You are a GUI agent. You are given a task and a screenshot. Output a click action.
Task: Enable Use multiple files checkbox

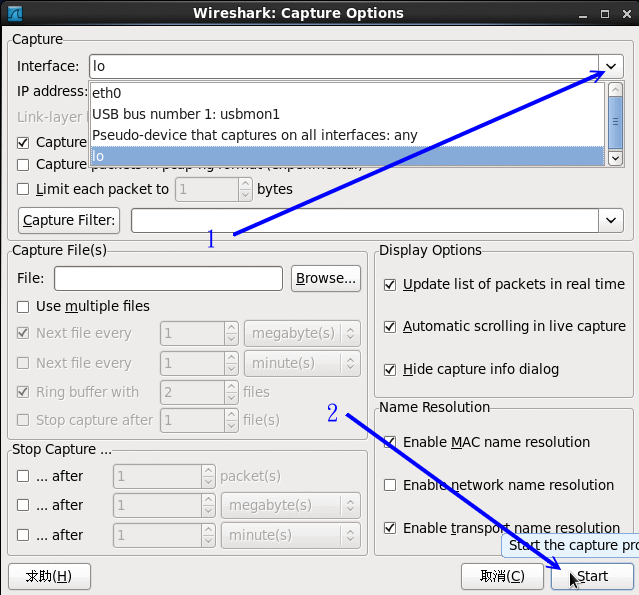point(24,306)
